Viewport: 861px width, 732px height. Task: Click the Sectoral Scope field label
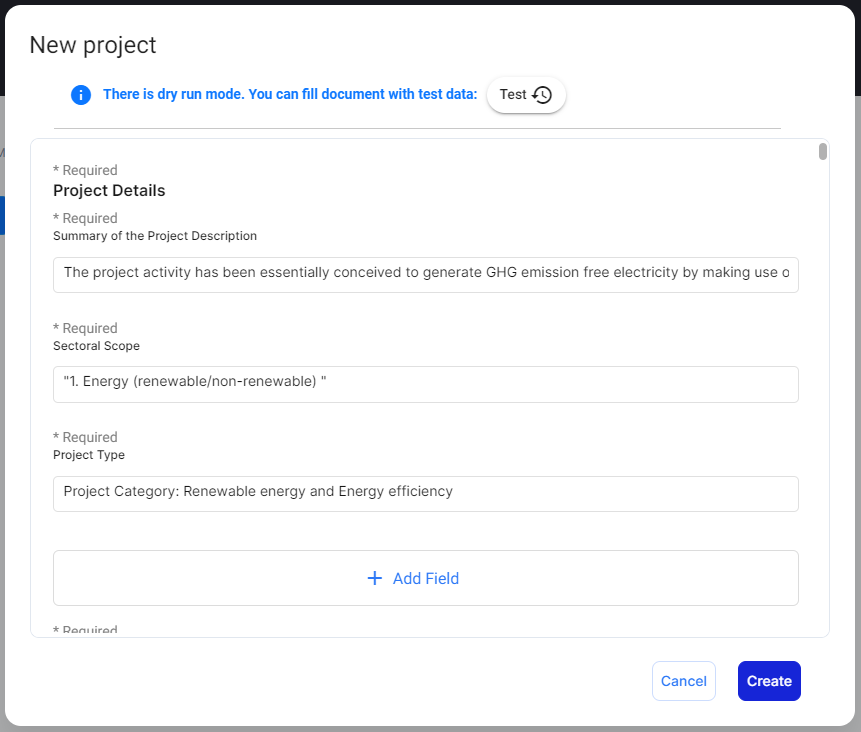[x=96, y=346]
